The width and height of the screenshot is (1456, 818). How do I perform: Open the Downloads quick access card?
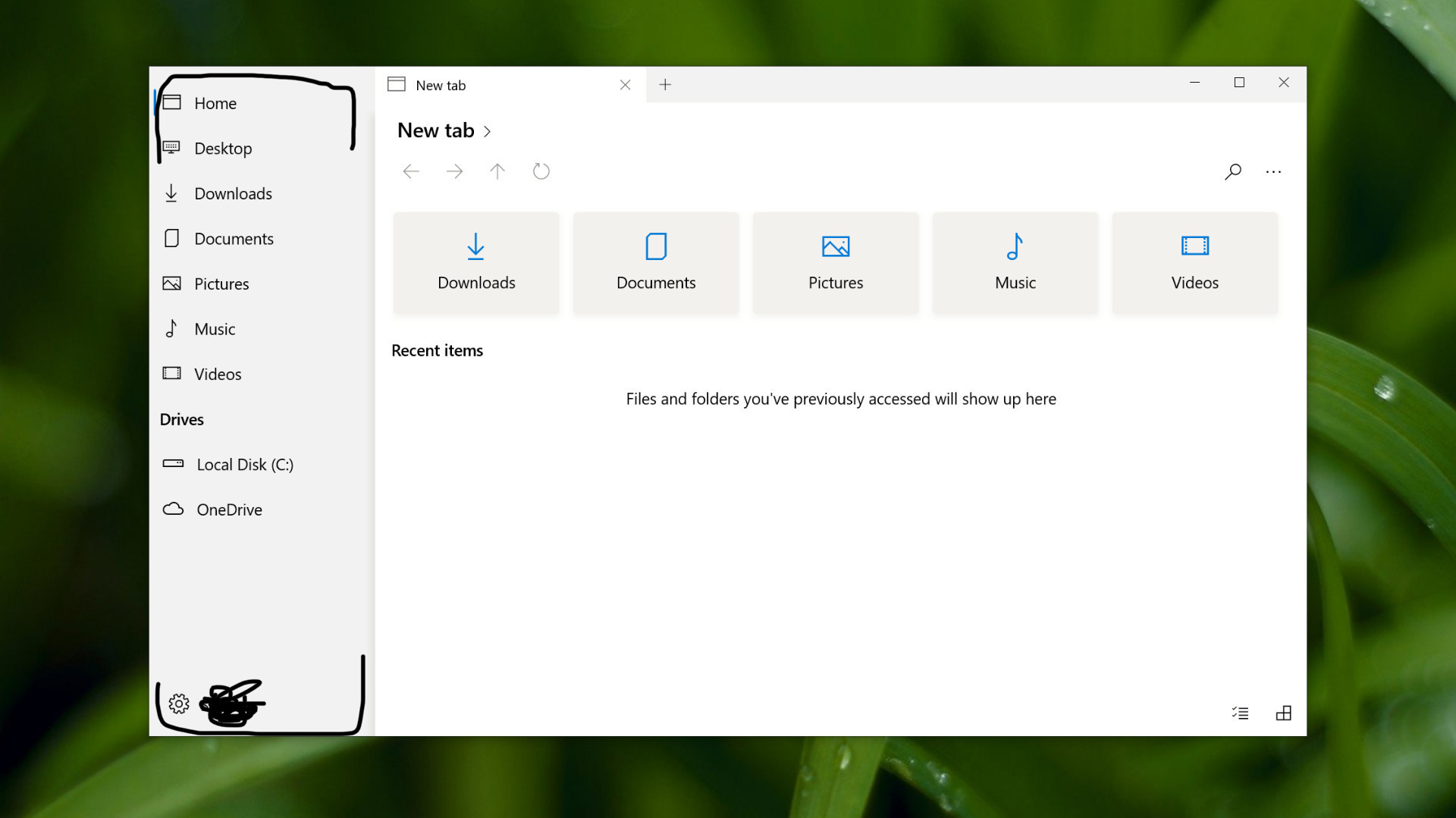pos(475,263)
